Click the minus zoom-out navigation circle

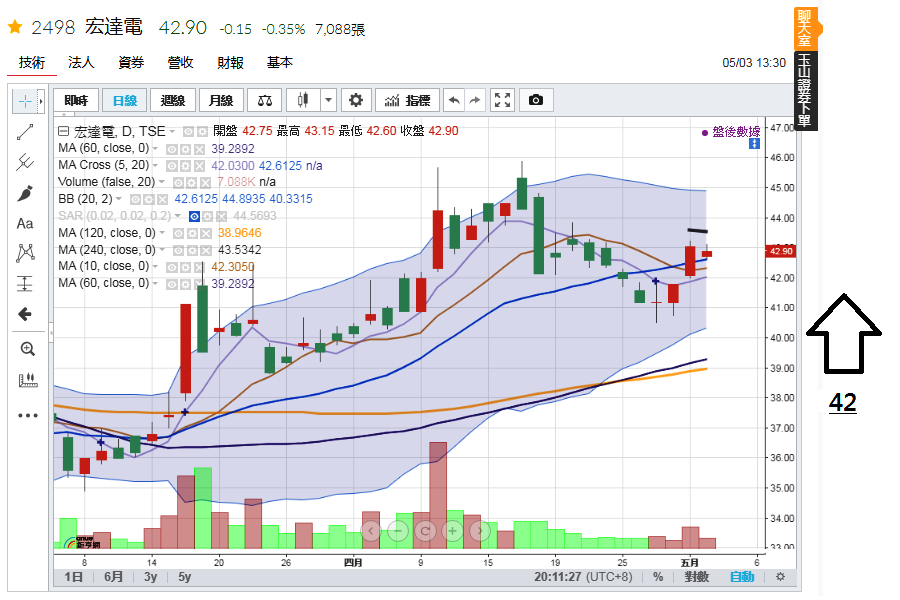tap(398, 531)
